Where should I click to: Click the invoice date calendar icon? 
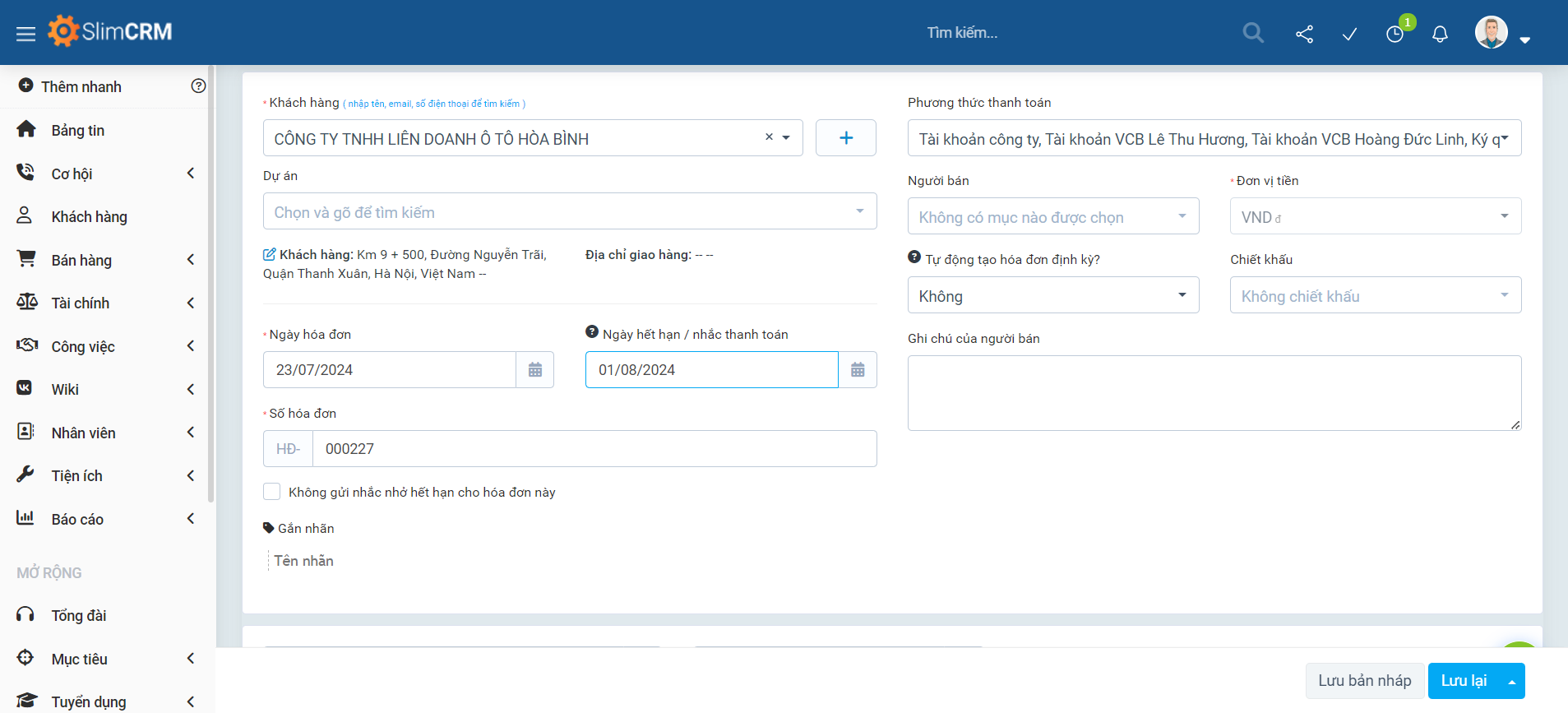(535, 370)
